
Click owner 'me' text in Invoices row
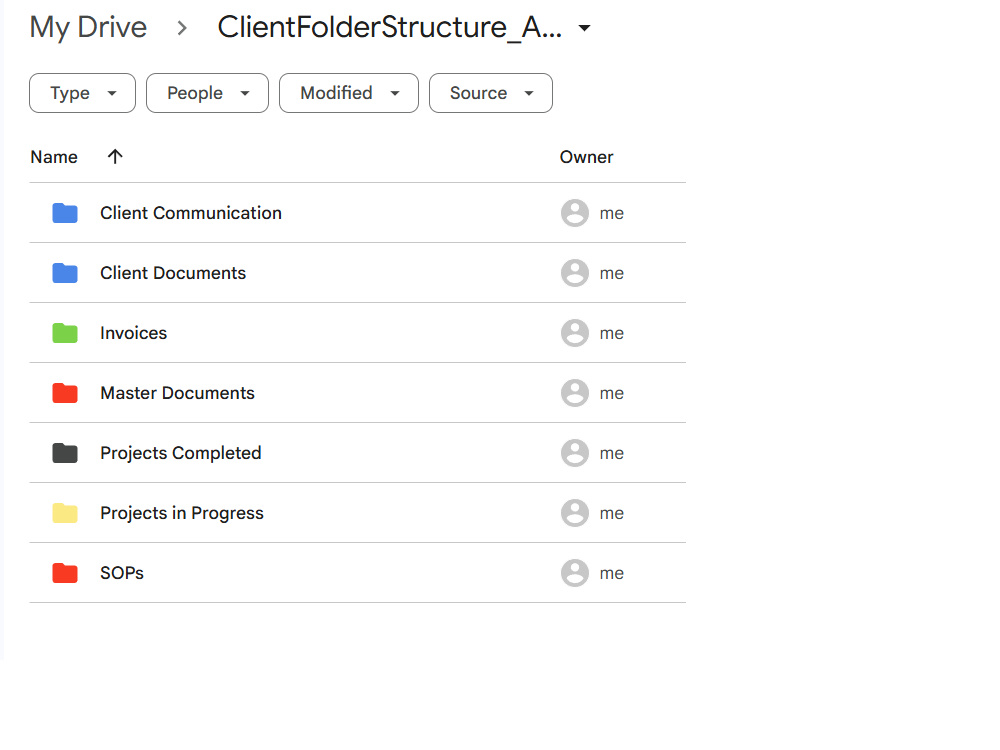(x=612, y=334)
